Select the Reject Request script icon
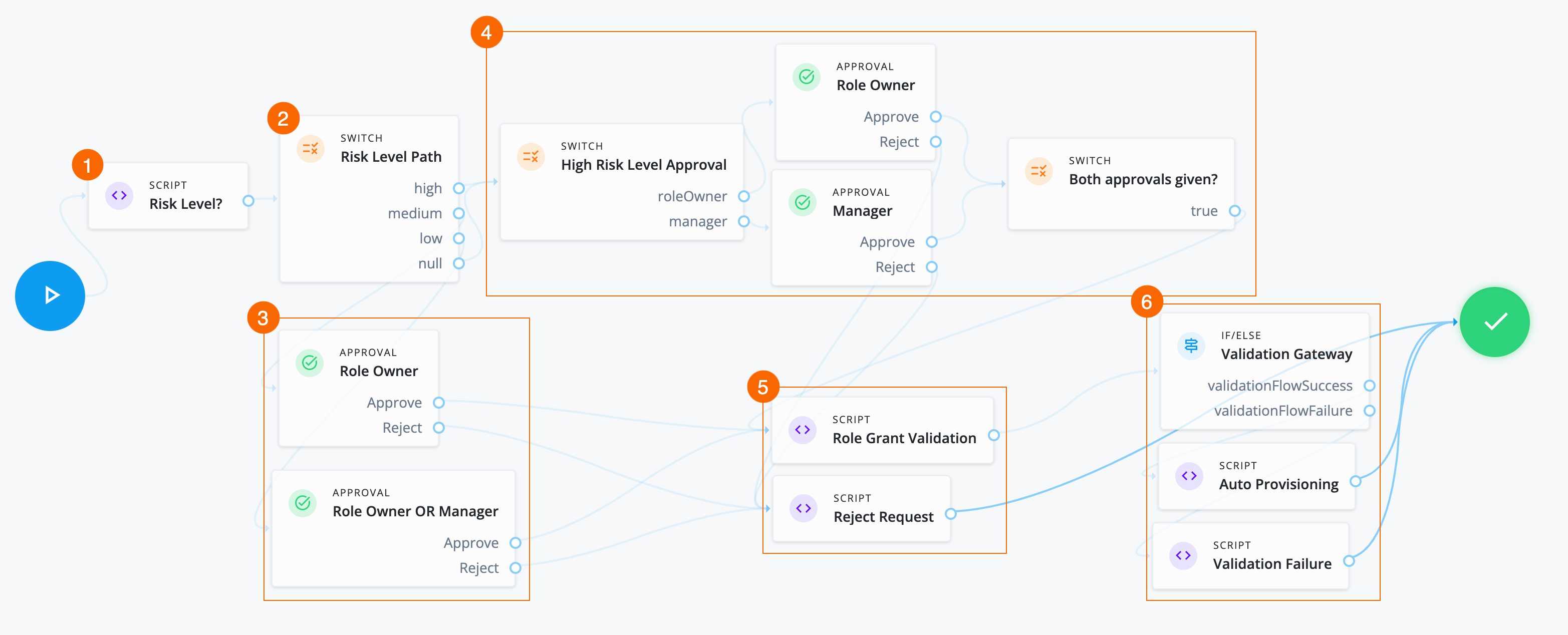 pos(803,508)
